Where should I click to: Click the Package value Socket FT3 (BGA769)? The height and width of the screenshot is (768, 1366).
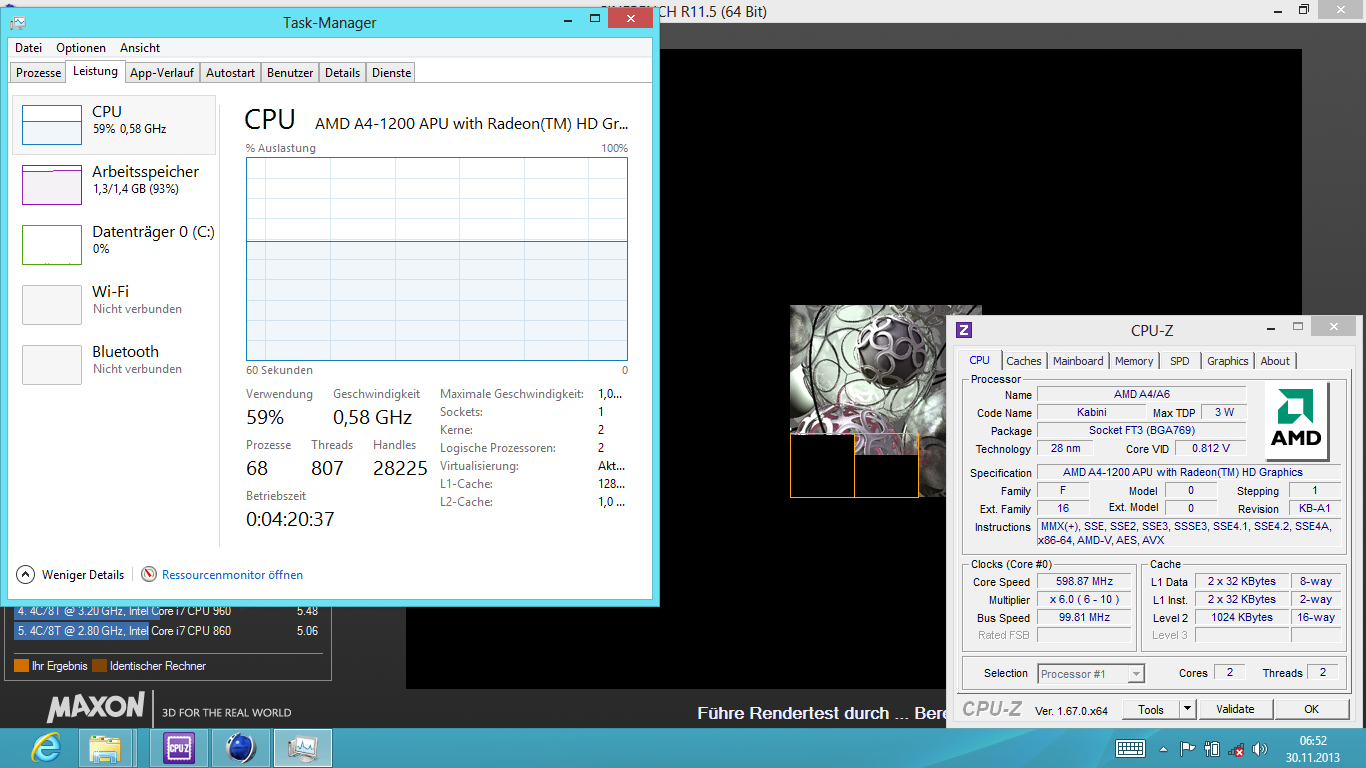pos(1142,431)
